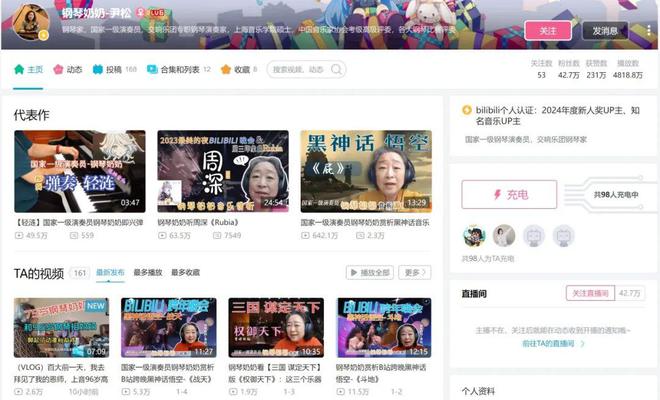Click the orange star 收藏 icon
The width and height of the screenshot is (660, 400).
226,69
